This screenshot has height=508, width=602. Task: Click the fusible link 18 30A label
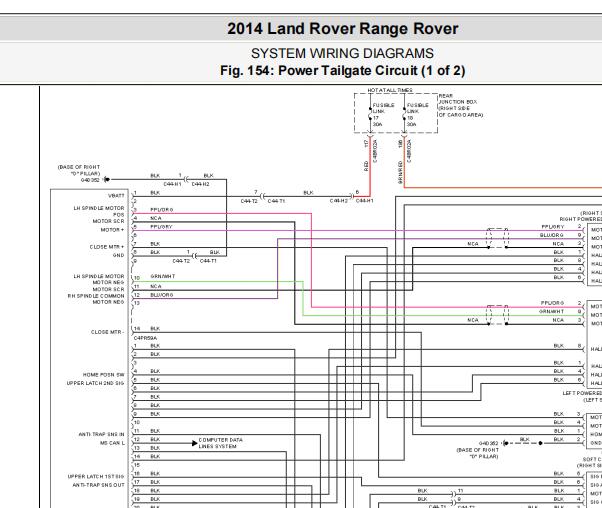pos(417,114)
